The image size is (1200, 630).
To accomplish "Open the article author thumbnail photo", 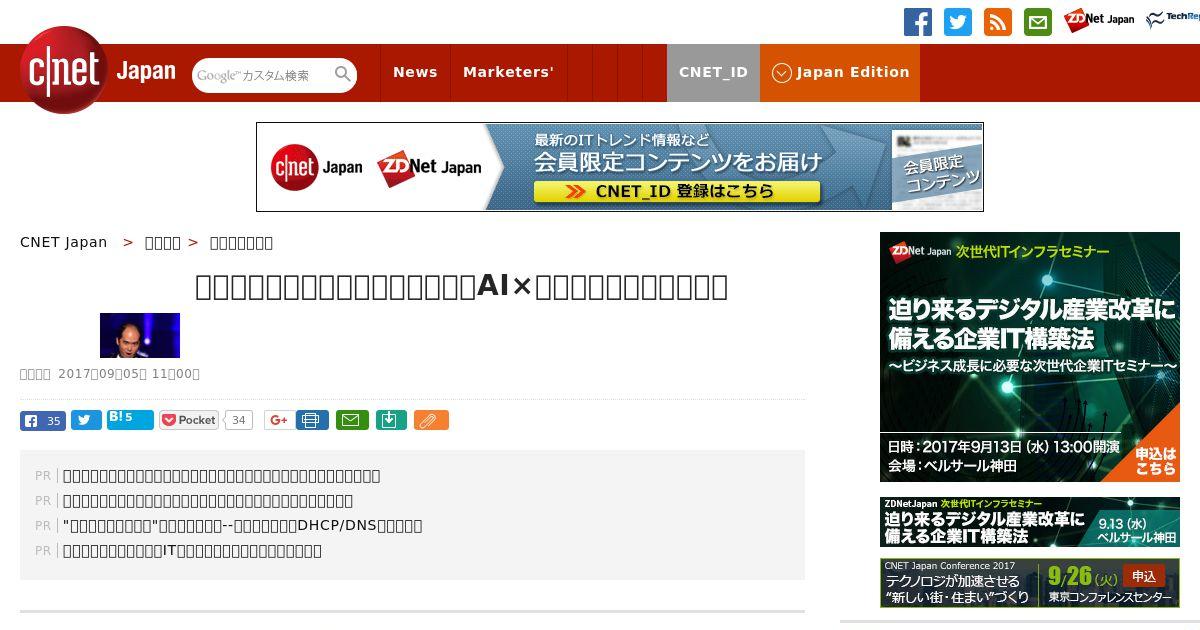I will (x=140, y=335).
